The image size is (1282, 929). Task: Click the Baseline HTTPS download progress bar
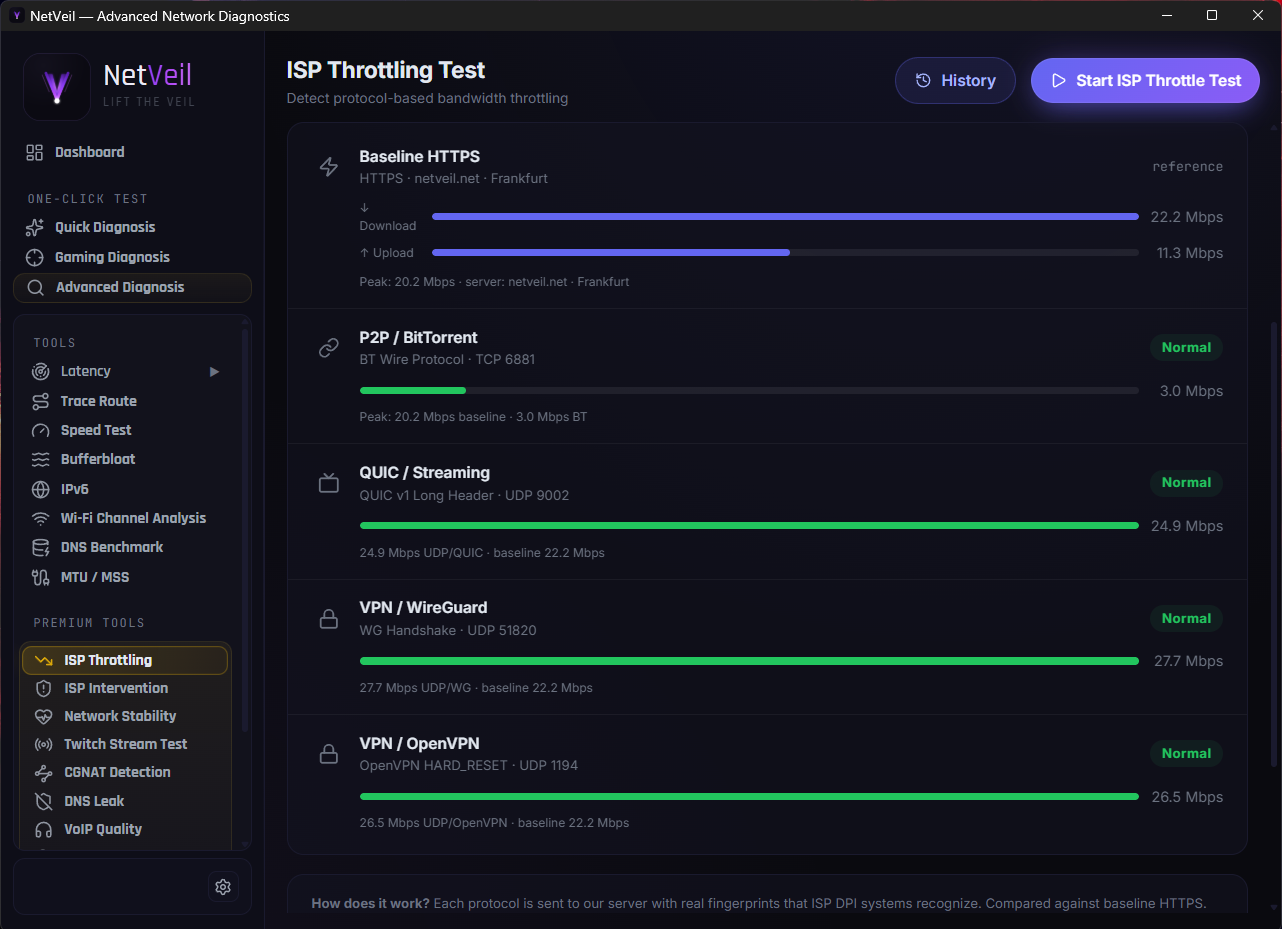[x=785, y=217]
